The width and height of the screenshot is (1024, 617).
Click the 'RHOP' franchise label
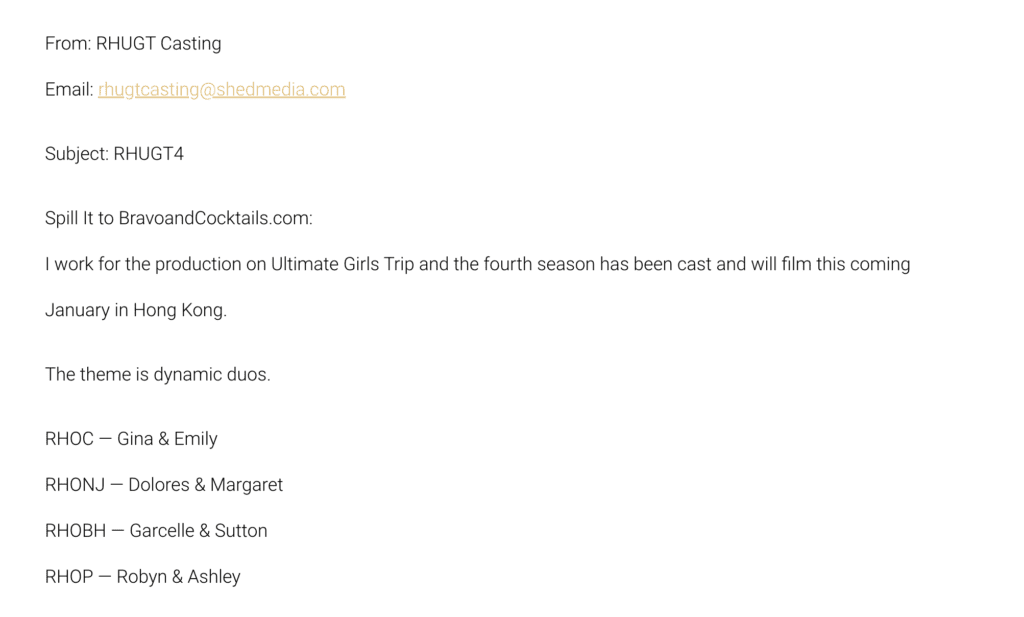(x=69, y=577)
